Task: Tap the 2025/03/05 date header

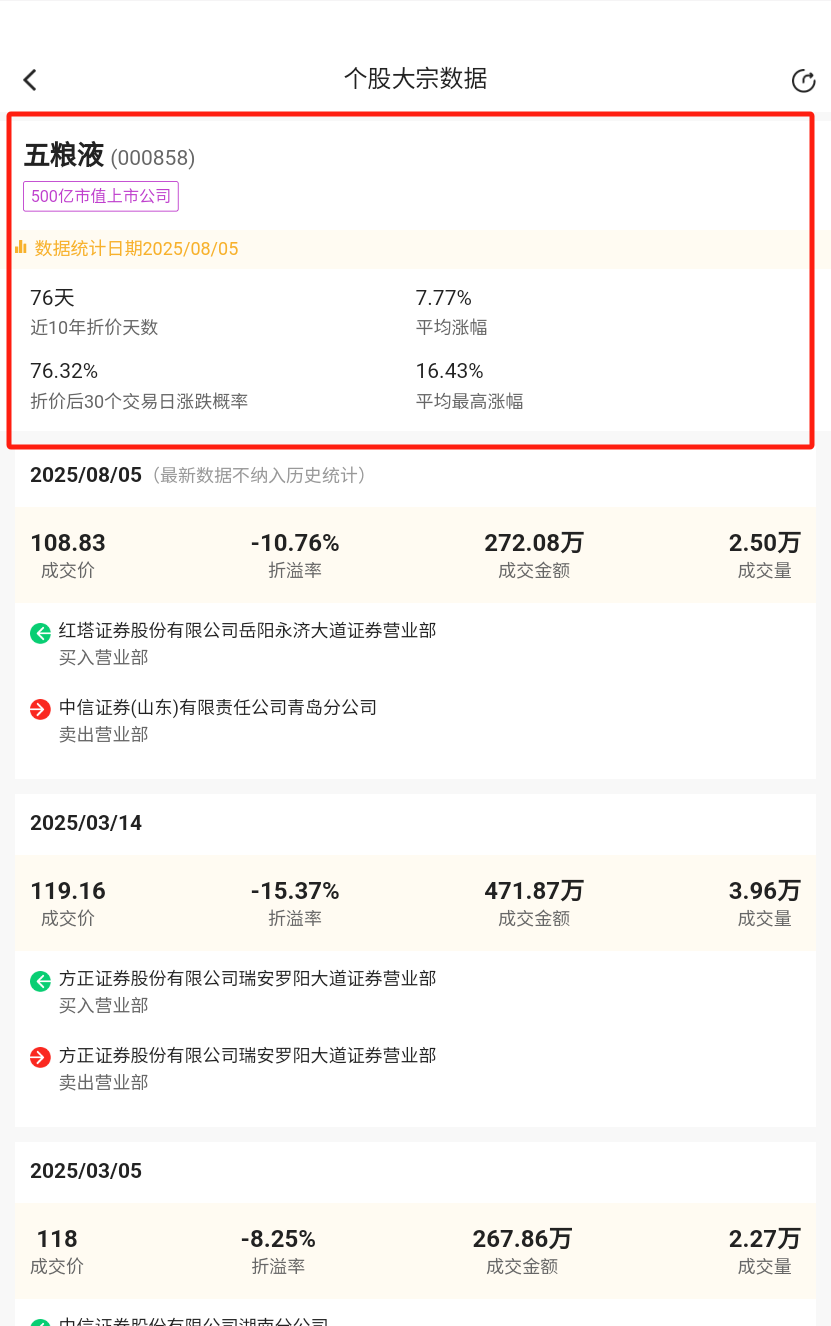Action: [x=86, y=1171]
